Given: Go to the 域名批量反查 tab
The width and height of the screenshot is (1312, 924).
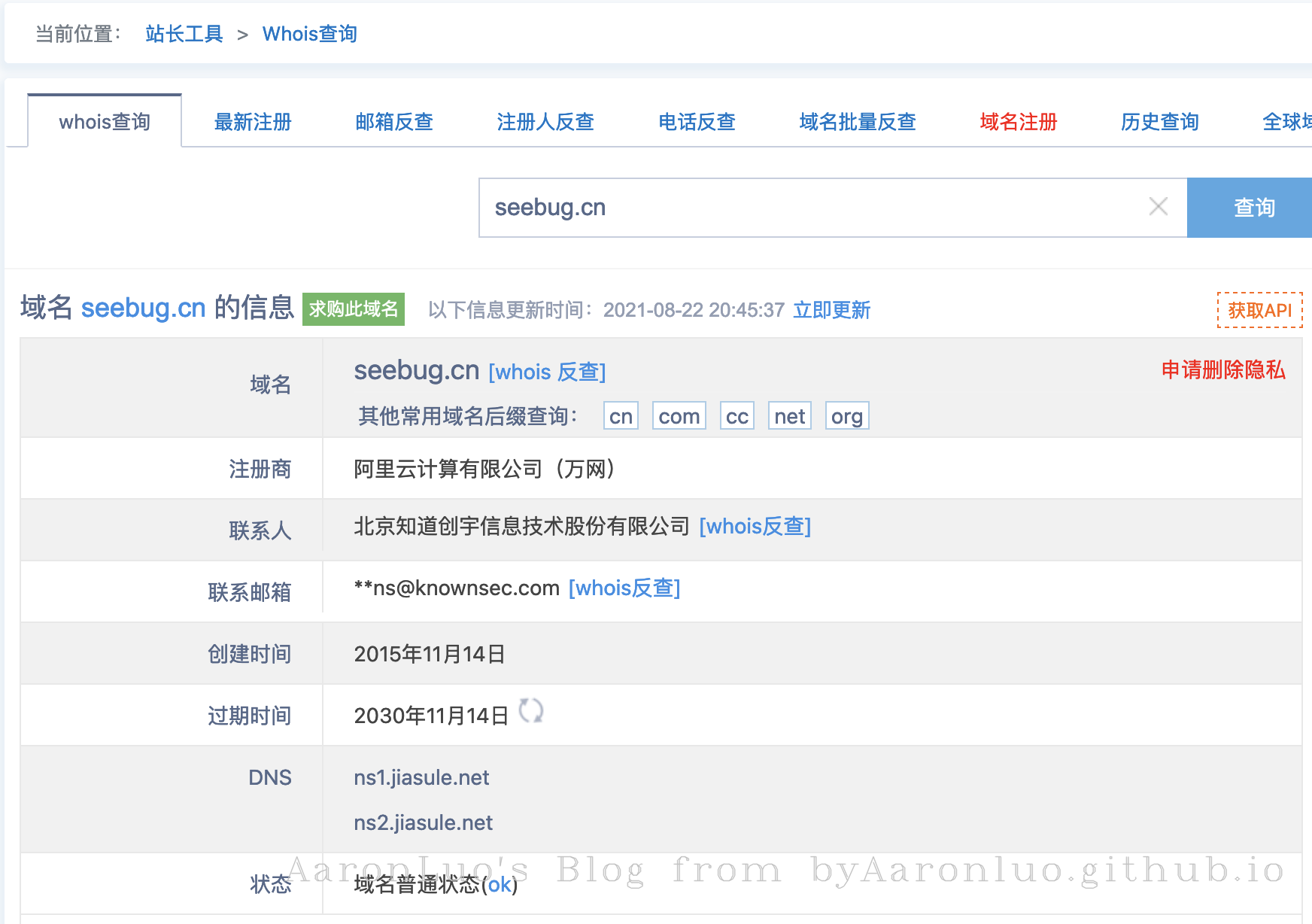Looking at the screenshot, I should (858, 122).
